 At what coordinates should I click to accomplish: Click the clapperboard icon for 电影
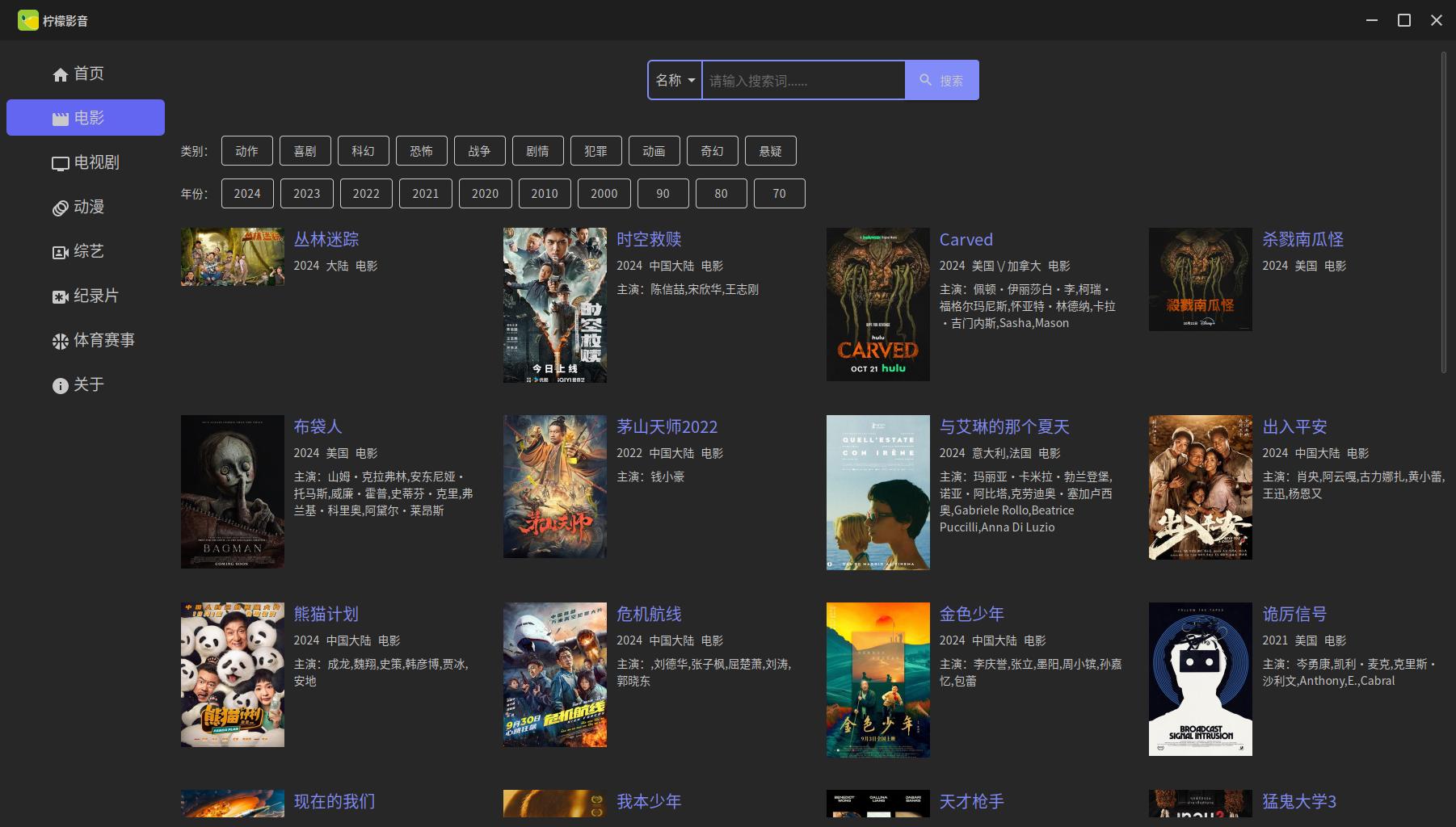61,120
